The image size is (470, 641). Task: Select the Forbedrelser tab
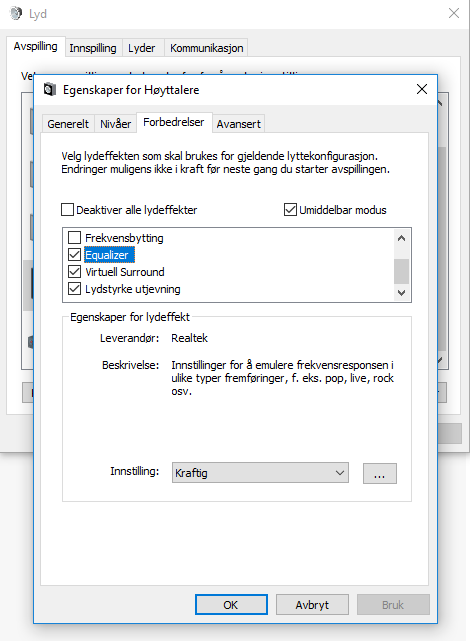click(174, 122)
